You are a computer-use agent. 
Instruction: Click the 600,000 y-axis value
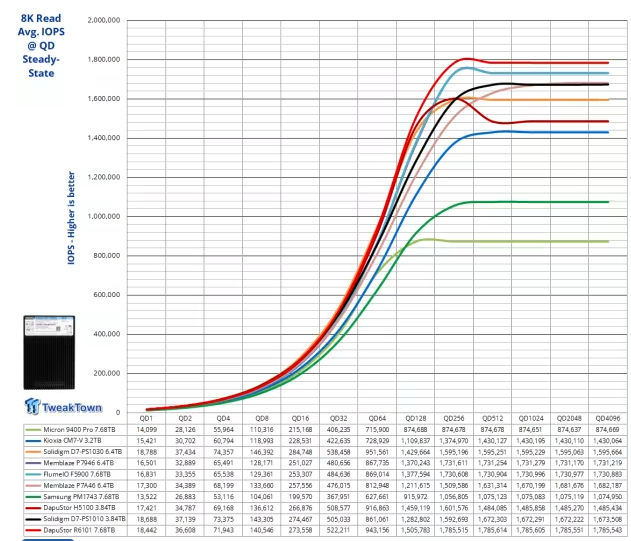coord(107,295)
